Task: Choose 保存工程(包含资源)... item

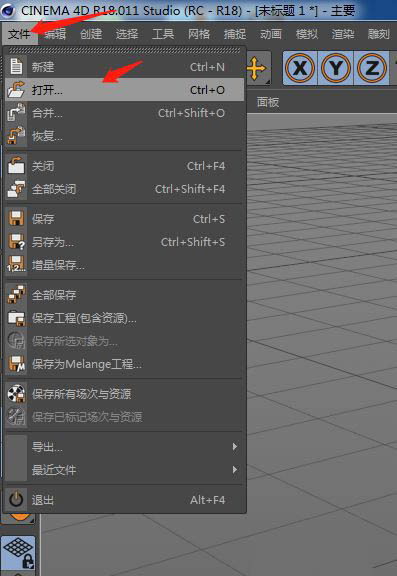Action: [124, 318]
